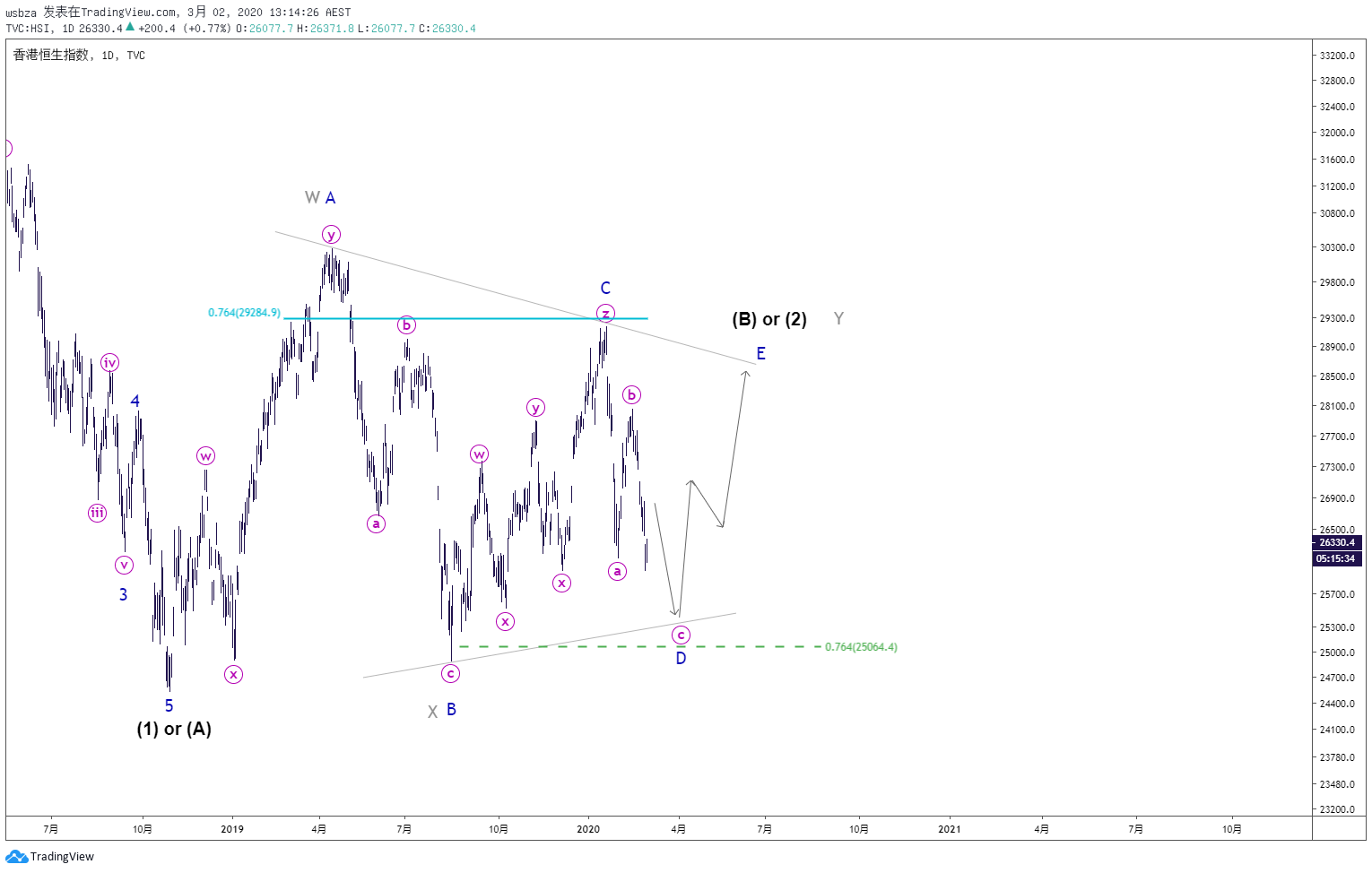Click the TVC:HSI symbol text

(x=28, y=29)
